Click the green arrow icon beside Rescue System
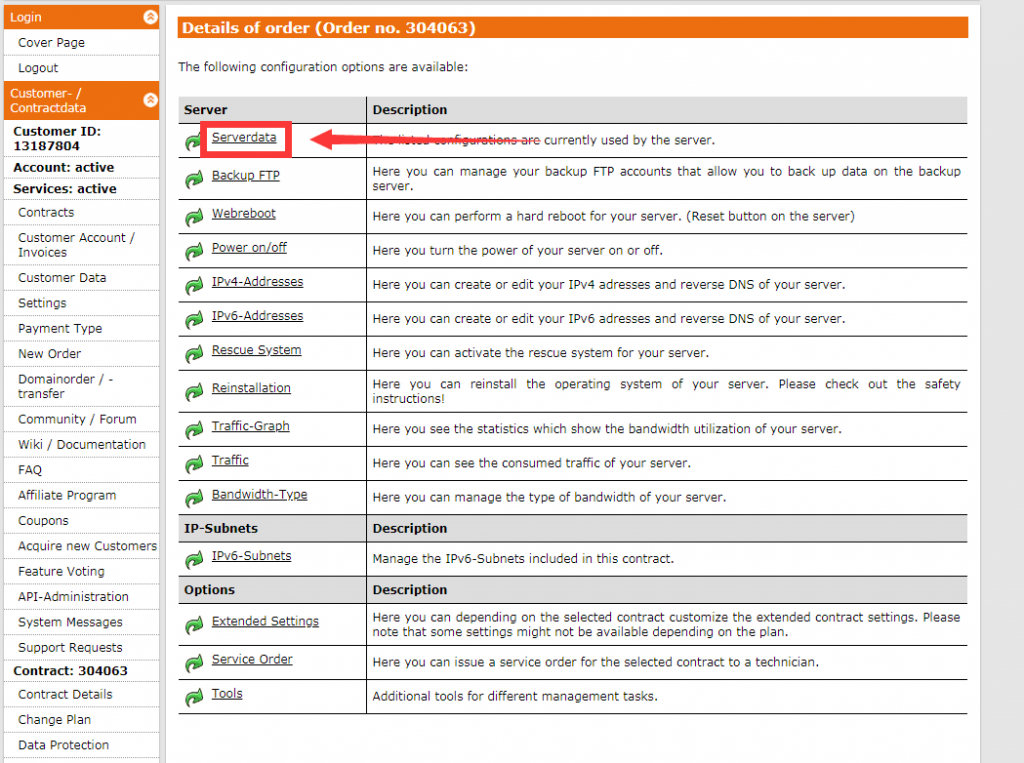1024x763 pixels. (194, 353)
